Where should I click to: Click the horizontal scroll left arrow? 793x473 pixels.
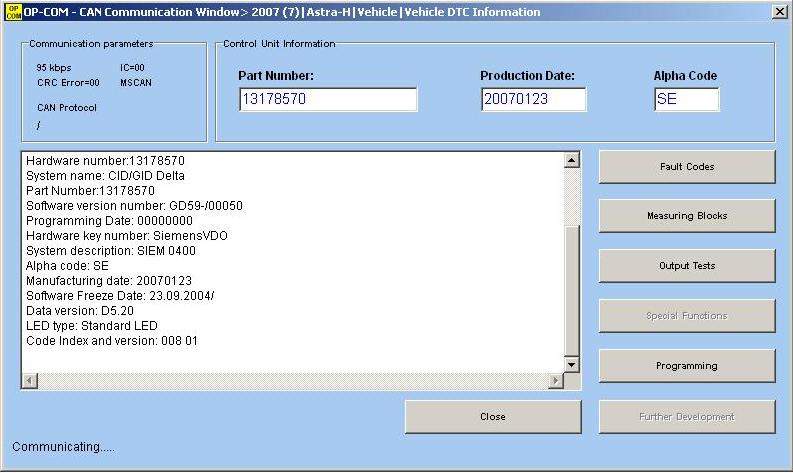point(30,380)
